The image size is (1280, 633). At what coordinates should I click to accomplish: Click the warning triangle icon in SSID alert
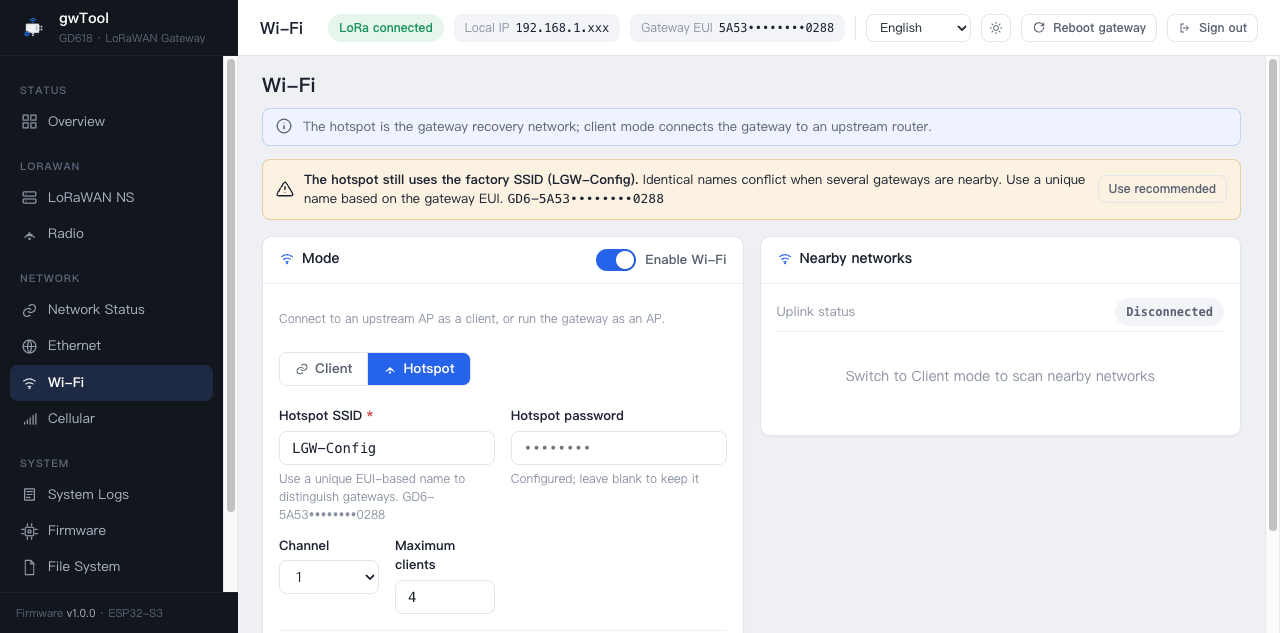point(285,189)
